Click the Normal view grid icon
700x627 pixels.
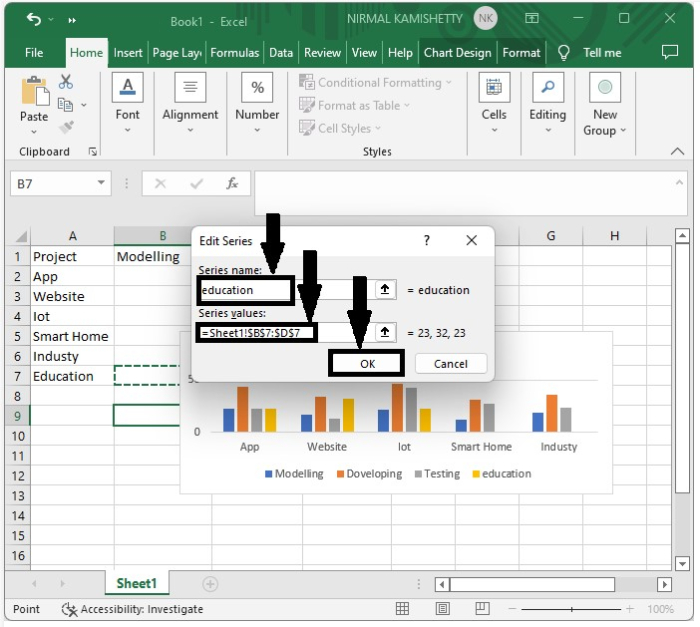coord(402,608)
